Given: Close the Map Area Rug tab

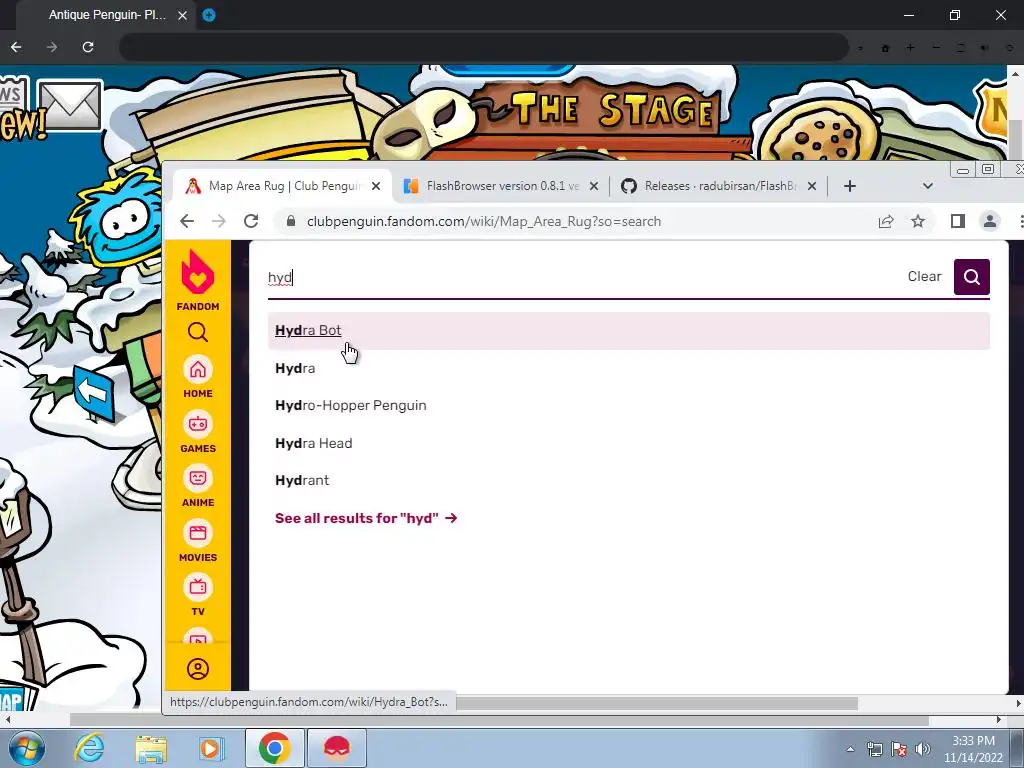Looking at the screenshot, I should tap(376, 186).
